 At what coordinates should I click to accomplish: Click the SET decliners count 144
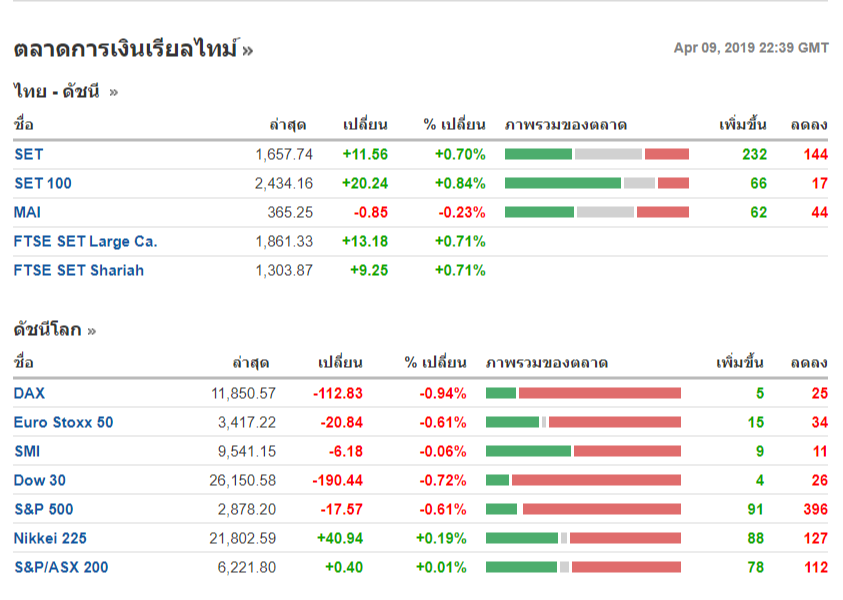pyautogui.click(x=815, y=154)
